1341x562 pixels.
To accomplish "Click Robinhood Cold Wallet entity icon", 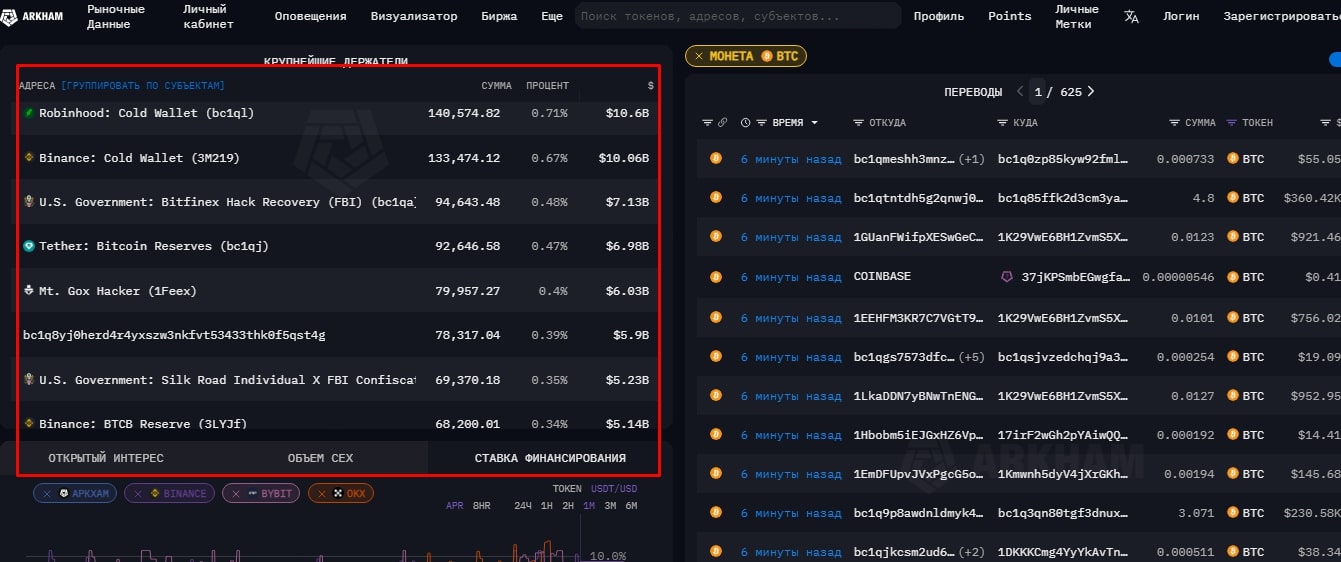I will click(x=29, y=113).
